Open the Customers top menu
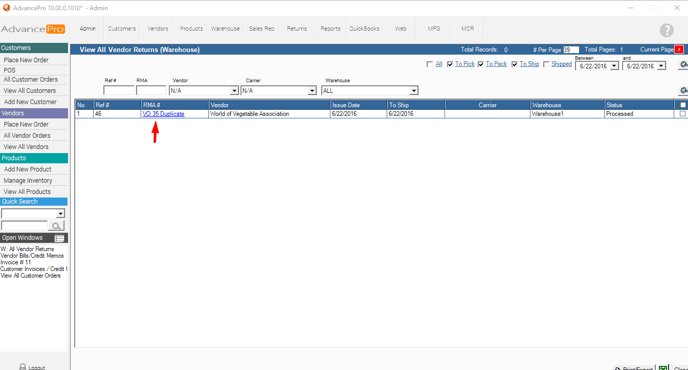The width and height of the screenshot is (688, 370). (122, 29)
